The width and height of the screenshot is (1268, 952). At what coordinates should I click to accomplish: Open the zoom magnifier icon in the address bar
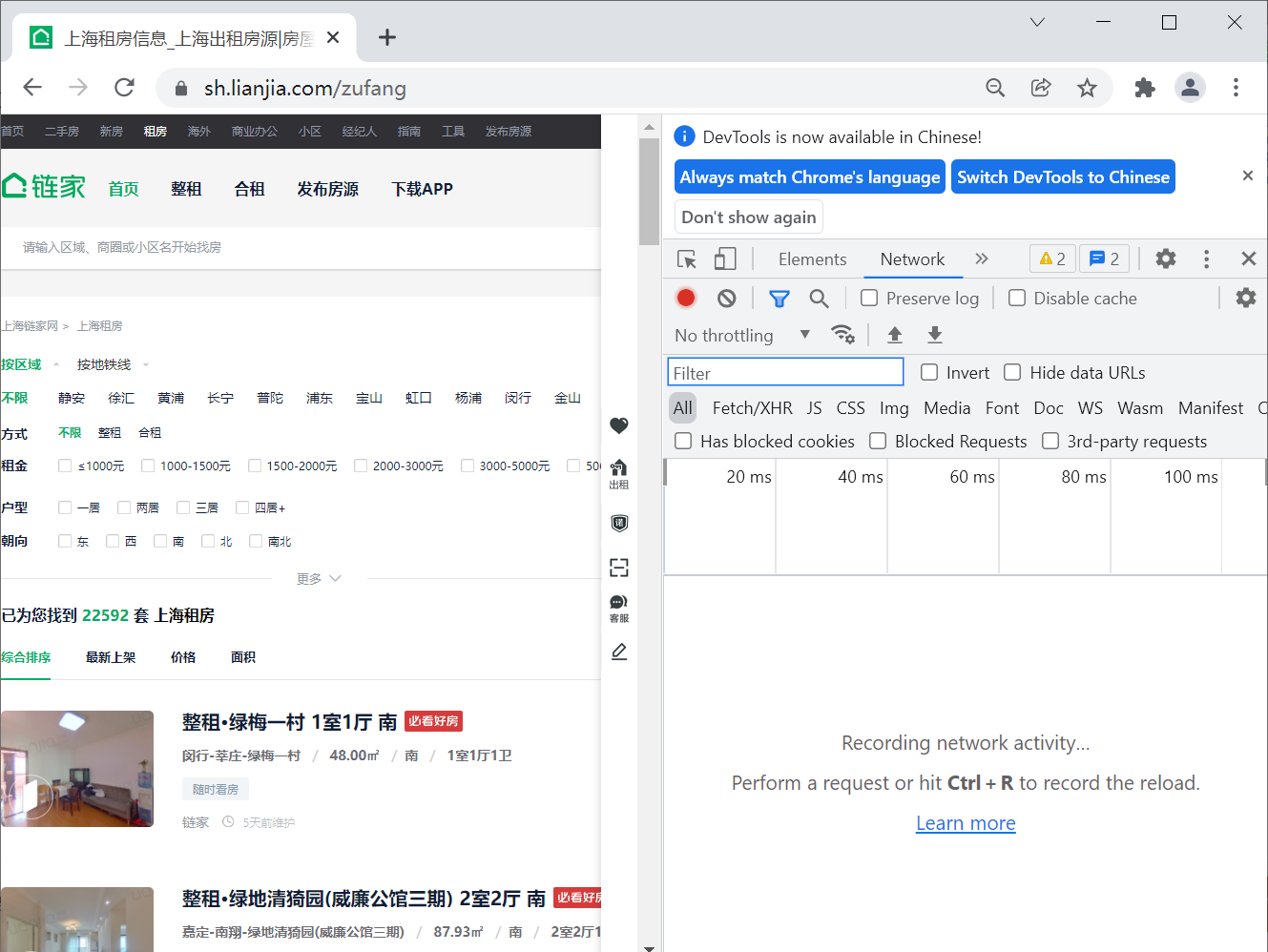tap(995, 88)
